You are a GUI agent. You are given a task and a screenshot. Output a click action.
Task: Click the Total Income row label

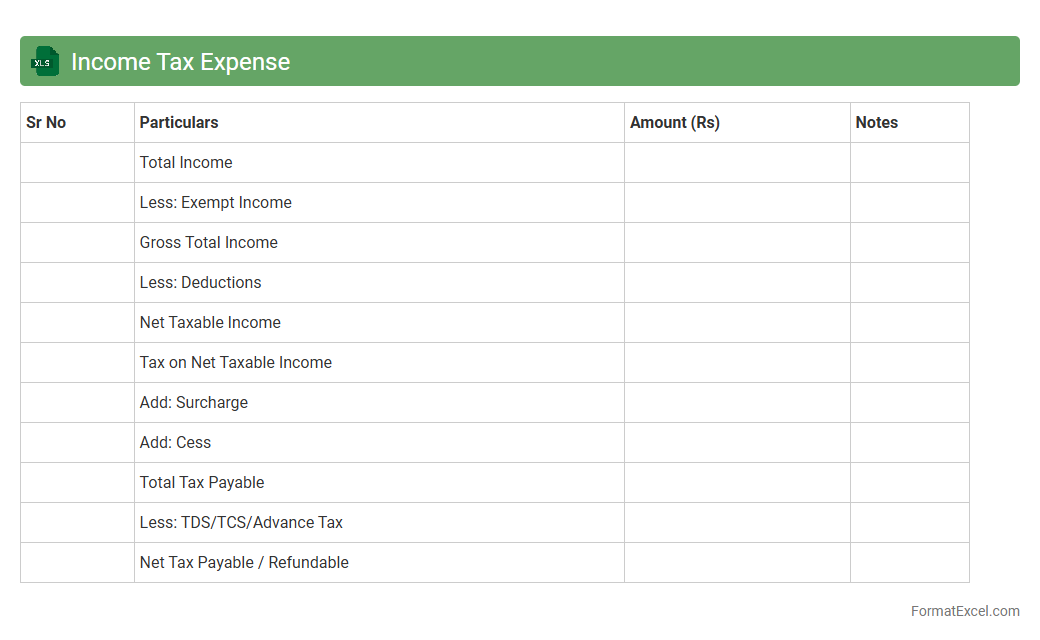[186, 163]
